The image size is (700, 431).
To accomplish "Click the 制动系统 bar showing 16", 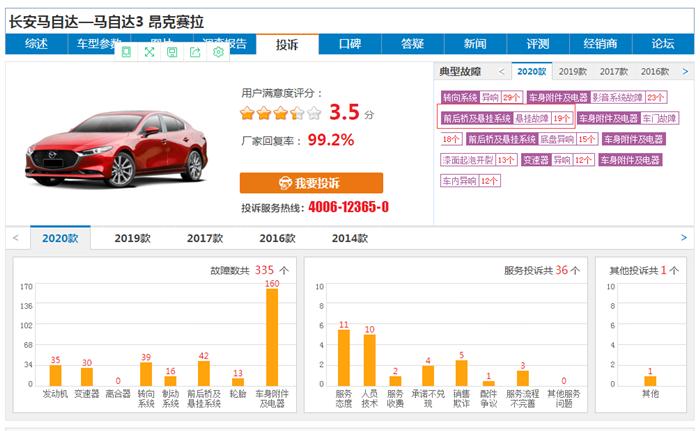I will (x=170, y=381).
